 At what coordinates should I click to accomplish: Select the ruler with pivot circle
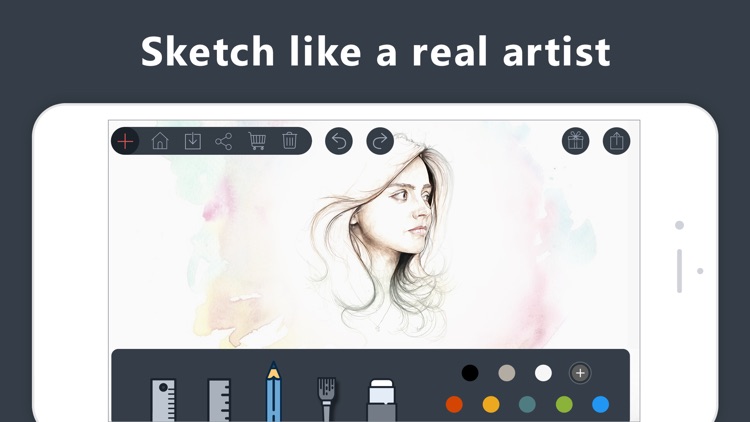point(164,400)
